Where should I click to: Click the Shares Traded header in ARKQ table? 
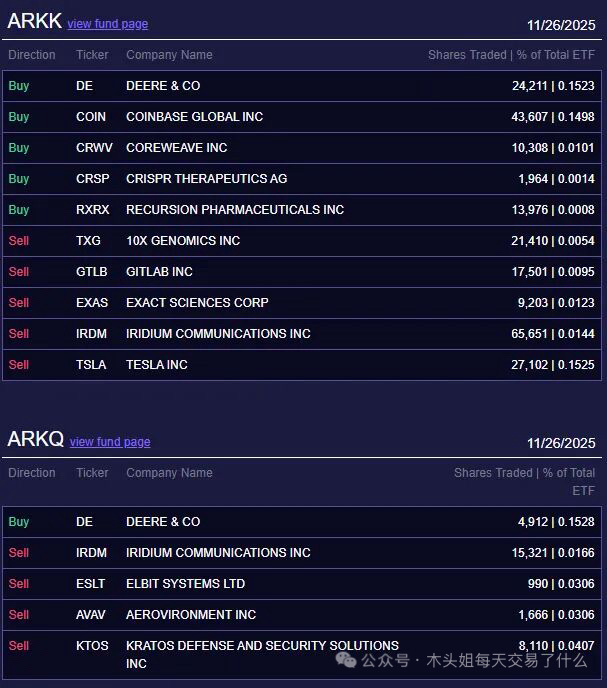pyautogui.click(x=524, y=481)
